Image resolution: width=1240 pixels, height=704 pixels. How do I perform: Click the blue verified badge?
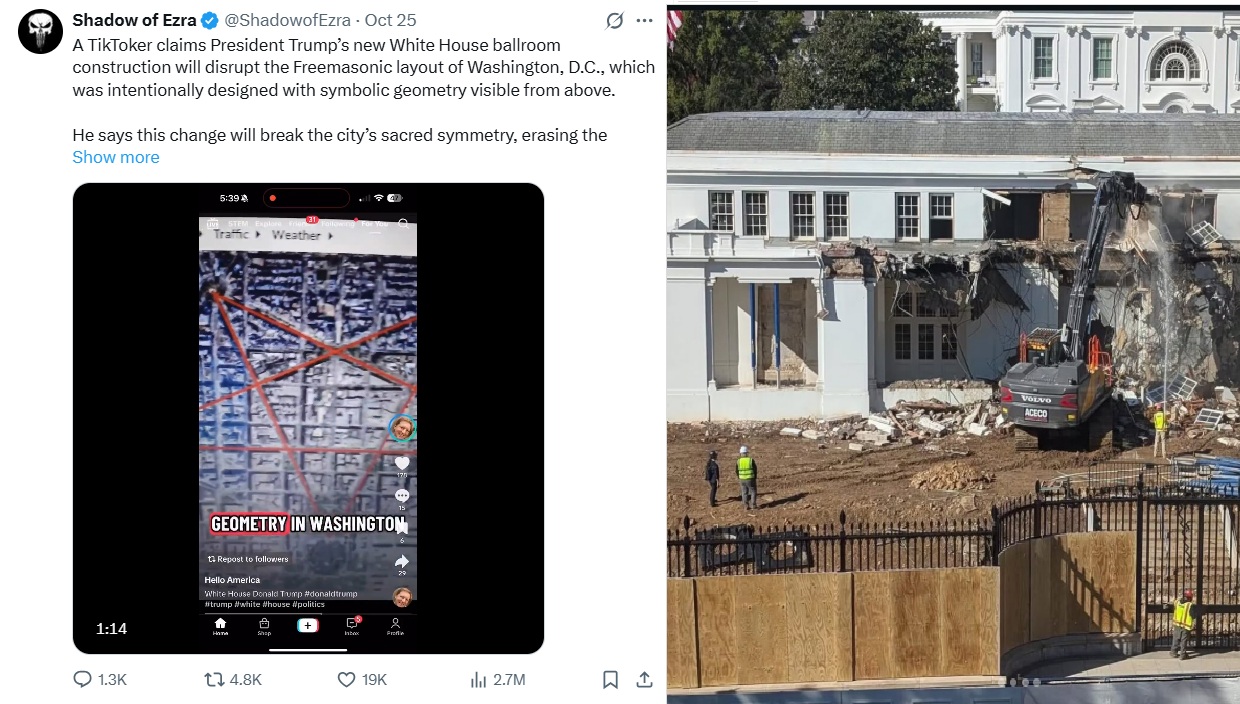(210, 20)
